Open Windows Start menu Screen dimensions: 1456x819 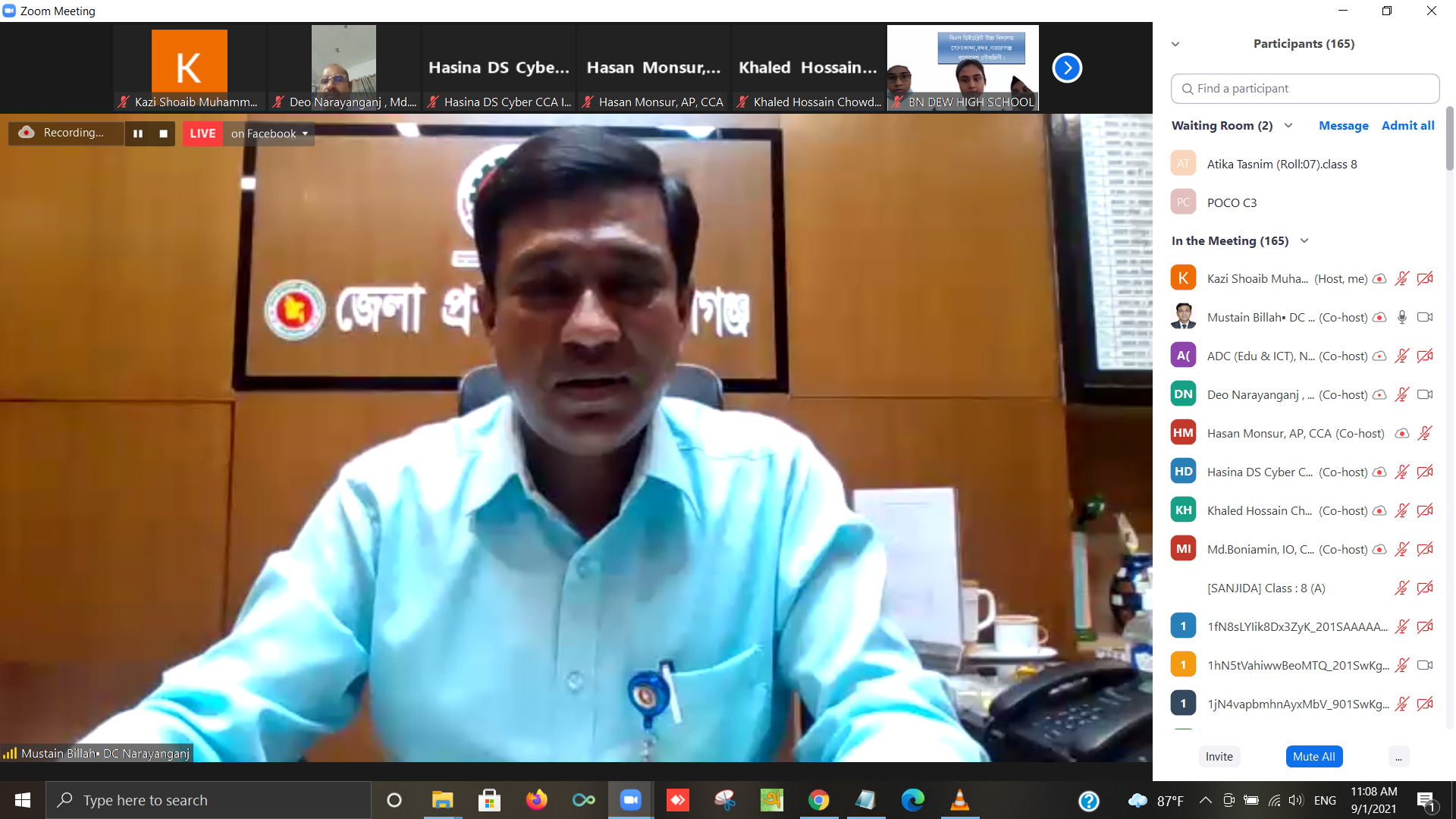click(23, 800)
